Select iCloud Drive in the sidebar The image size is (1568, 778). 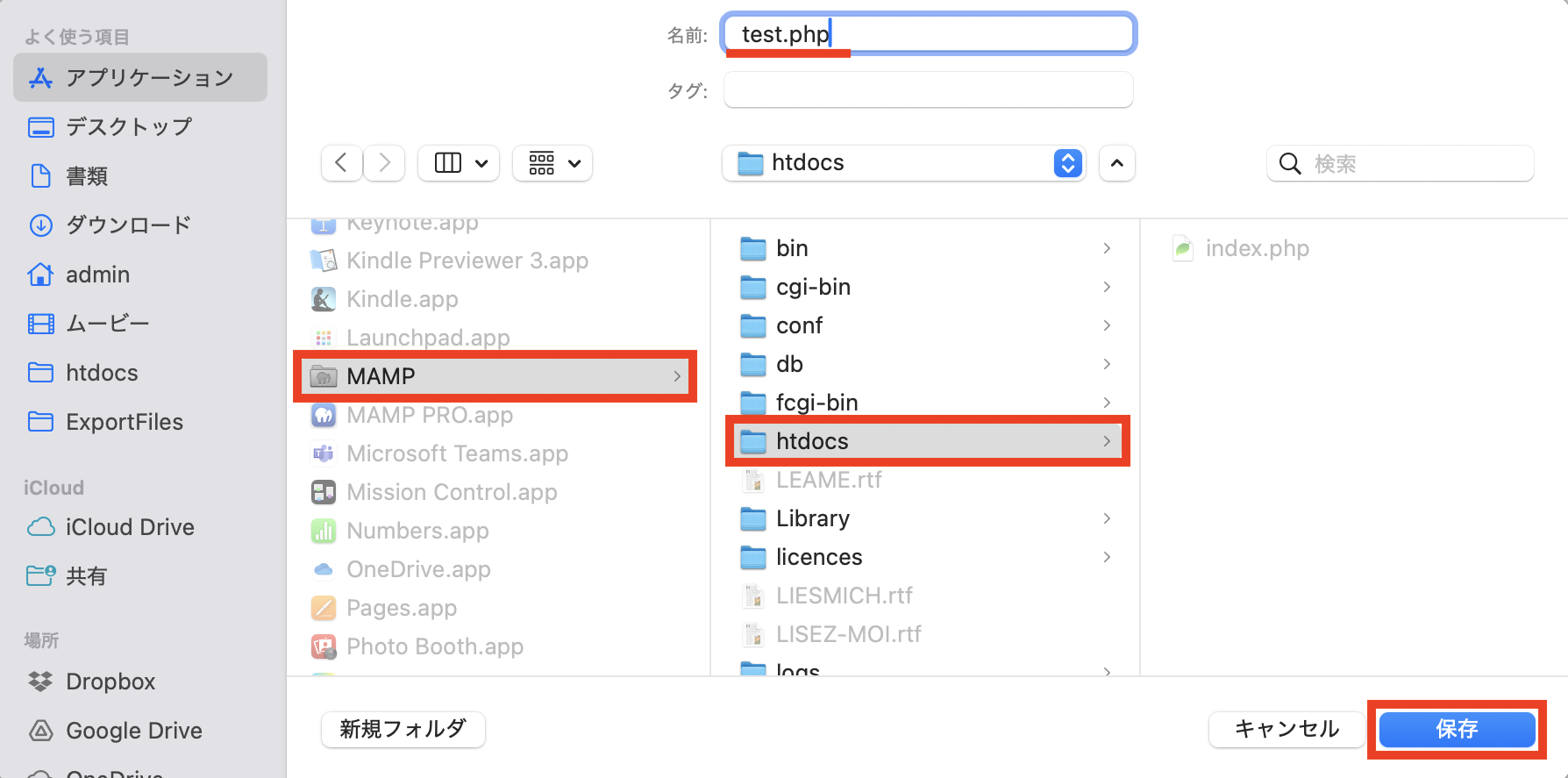pos(140,527)
